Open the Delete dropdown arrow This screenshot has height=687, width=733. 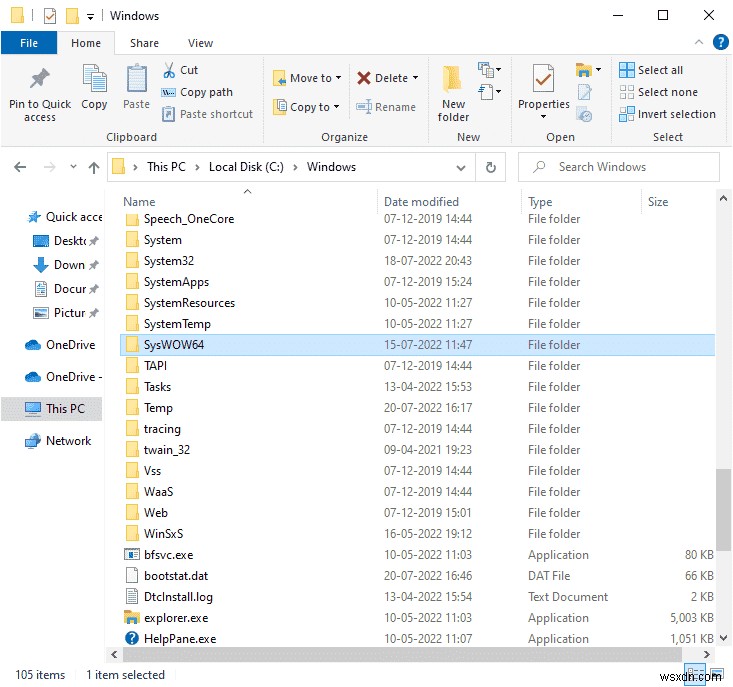[415, 78]
